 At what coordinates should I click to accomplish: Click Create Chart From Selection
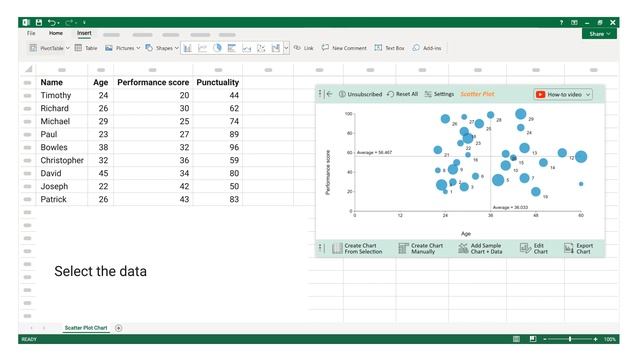[x=357, y=249]
